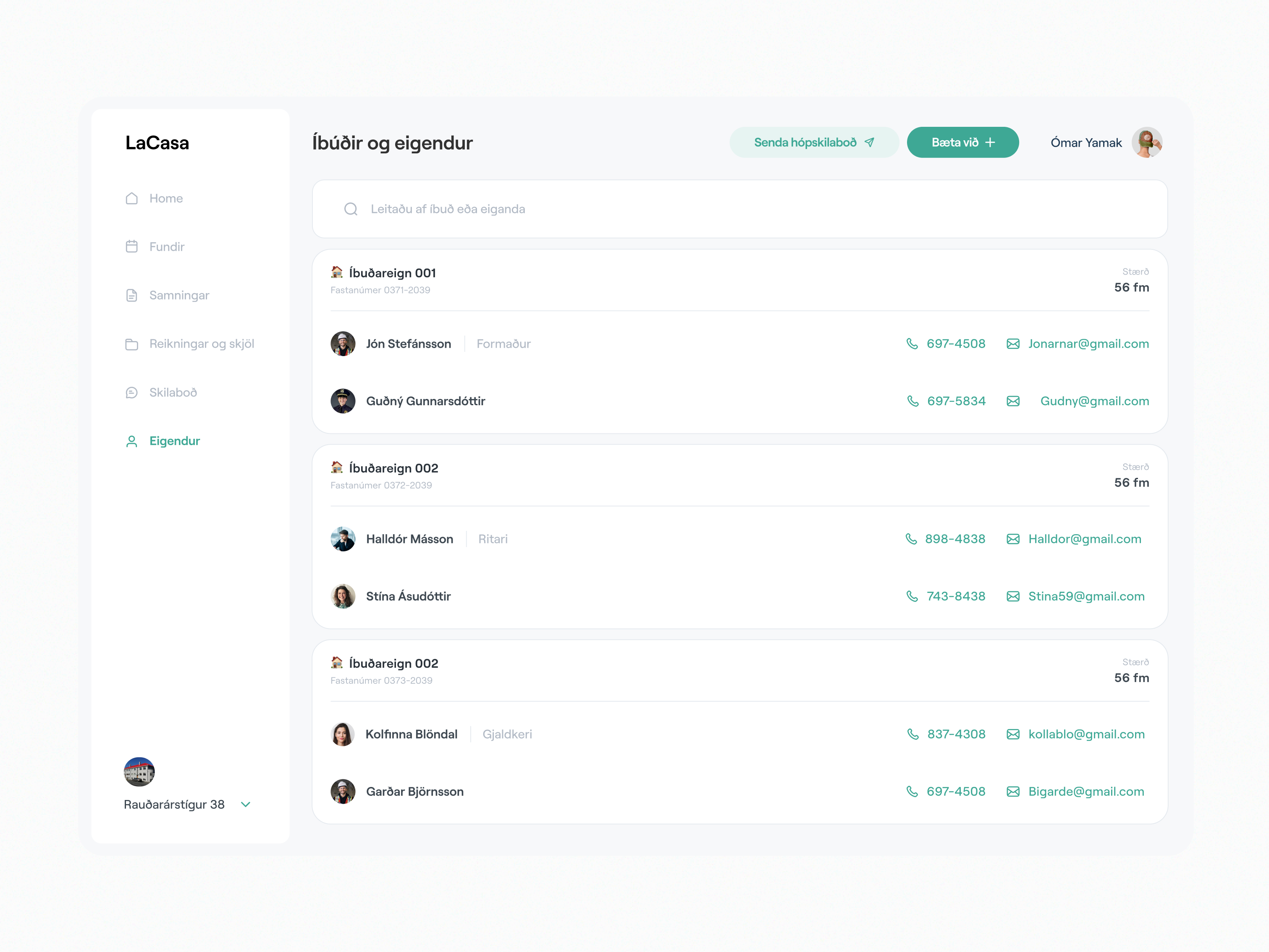Viewport: 1269px width, 952px height.
Task: Expand the Rauðarárstígur 38 property selector
Action: pyautogui.click(x=246, y=805)
